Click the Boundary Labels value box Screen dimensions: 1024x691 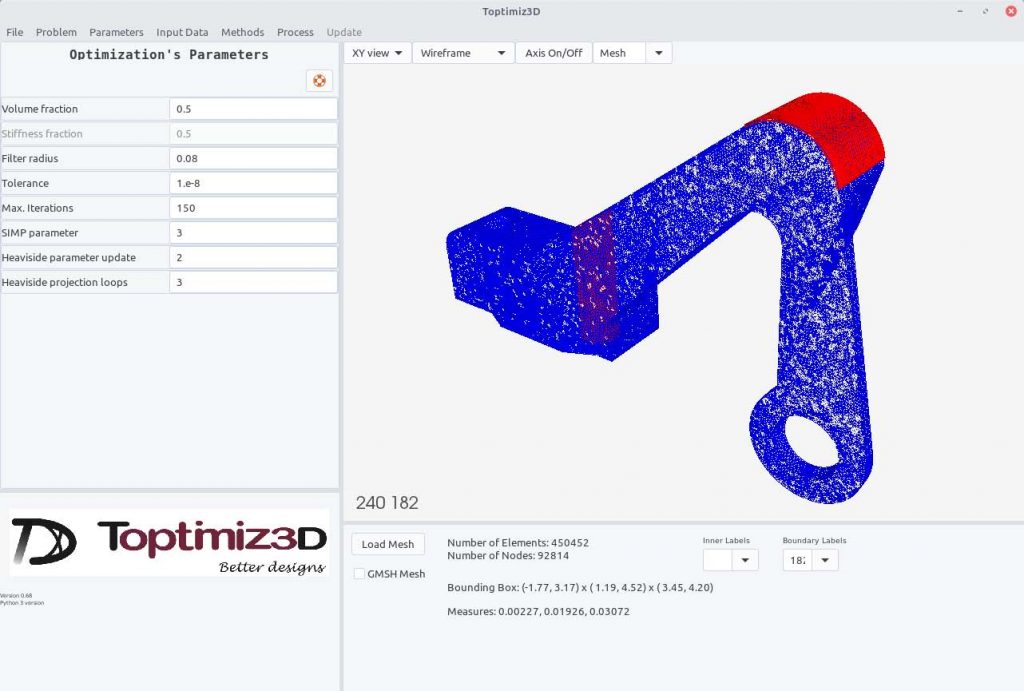click(797, 560)
